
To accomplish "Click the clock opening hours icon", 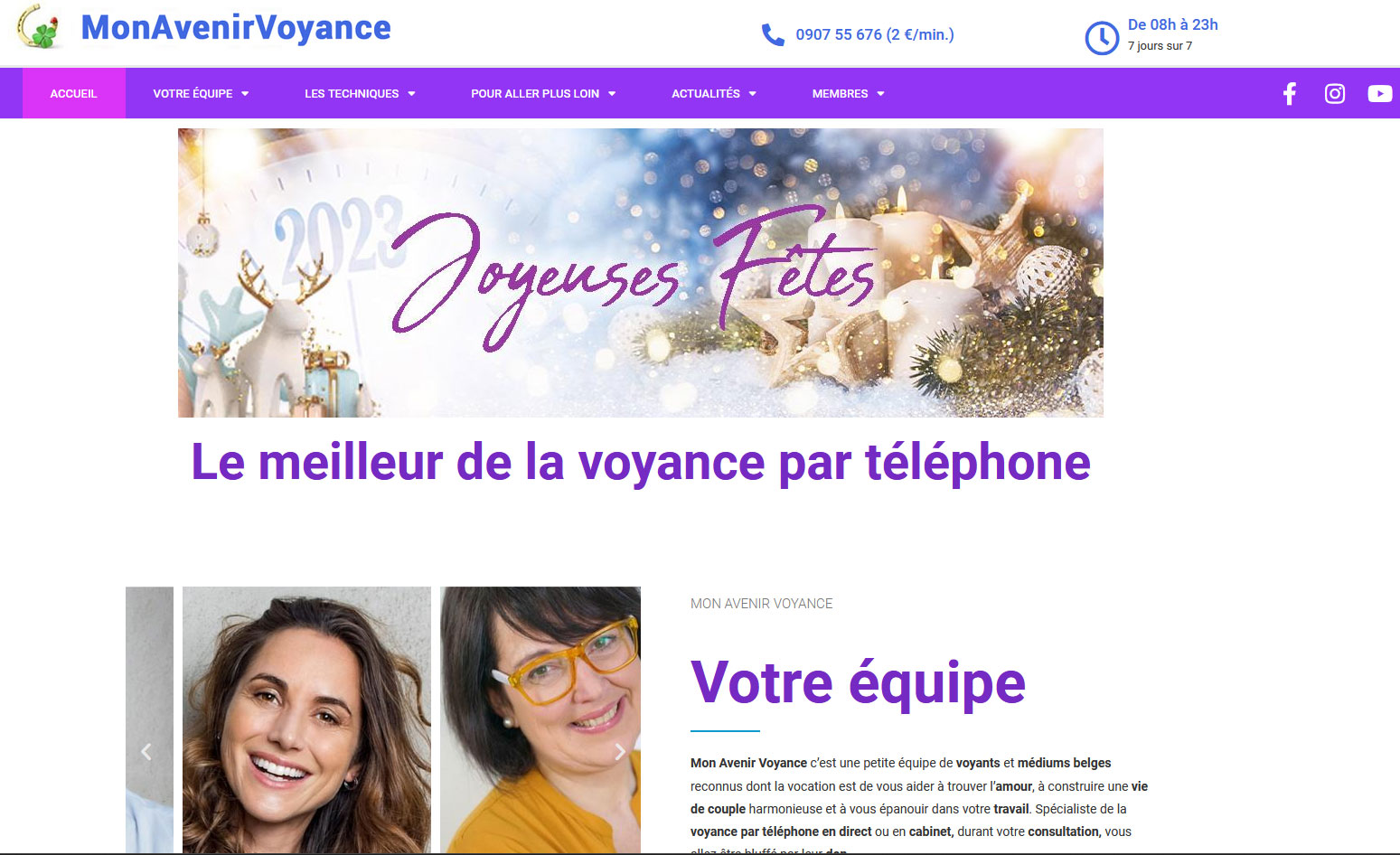I will click(1102, 38).
